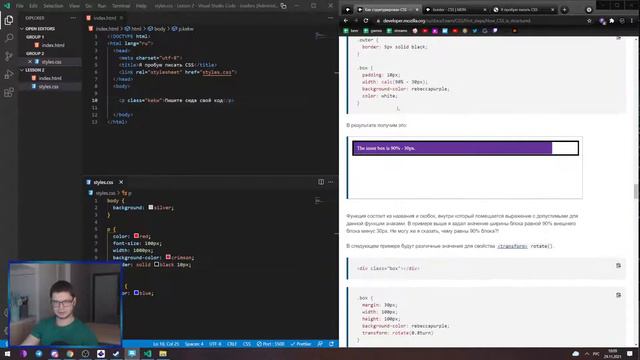Viewport: 640px width, 360px height.
Task: Click the body breadcrumb in index.html editor
Action: (157, 29)
